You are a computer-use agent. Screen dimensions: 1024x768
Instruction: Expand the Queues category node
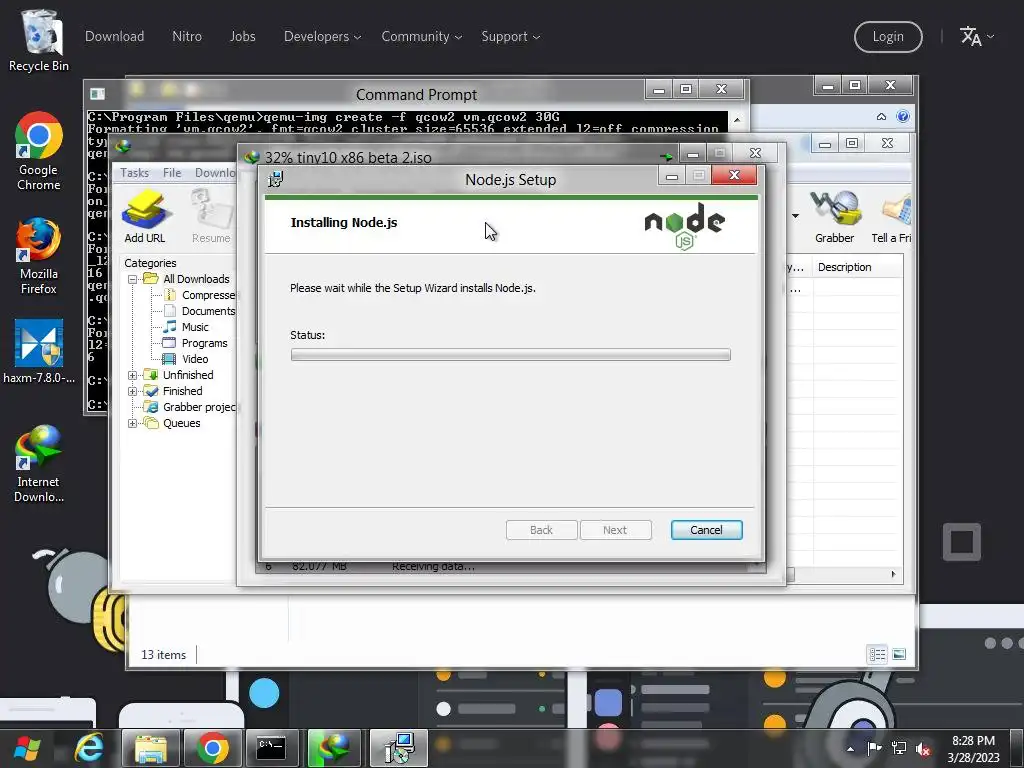[133, 423]
